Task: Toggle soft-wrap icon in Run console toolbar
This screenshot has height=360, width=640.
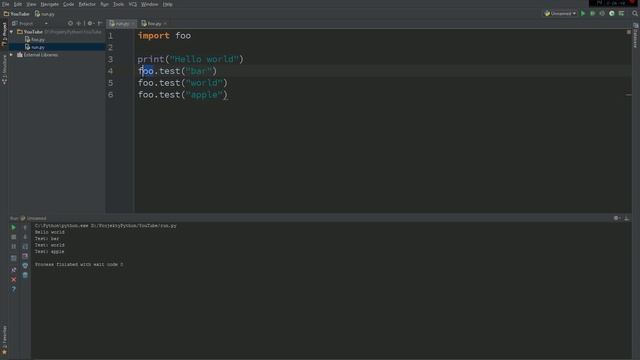Action: (25, 247)
